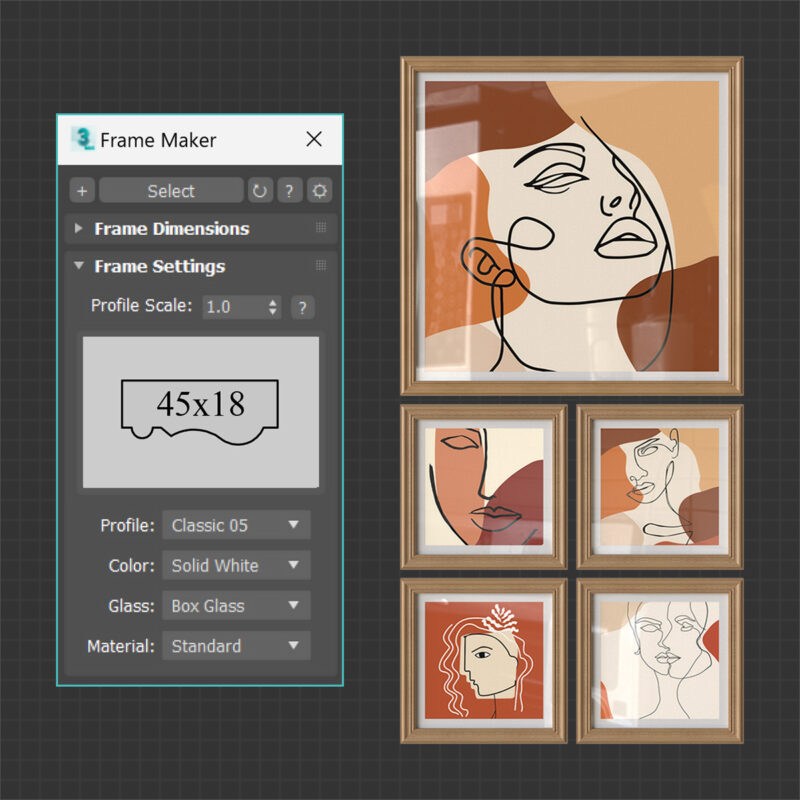Open the Material dropdown showing Standard
The image size is (800, 800).
(x=236, y=646)
